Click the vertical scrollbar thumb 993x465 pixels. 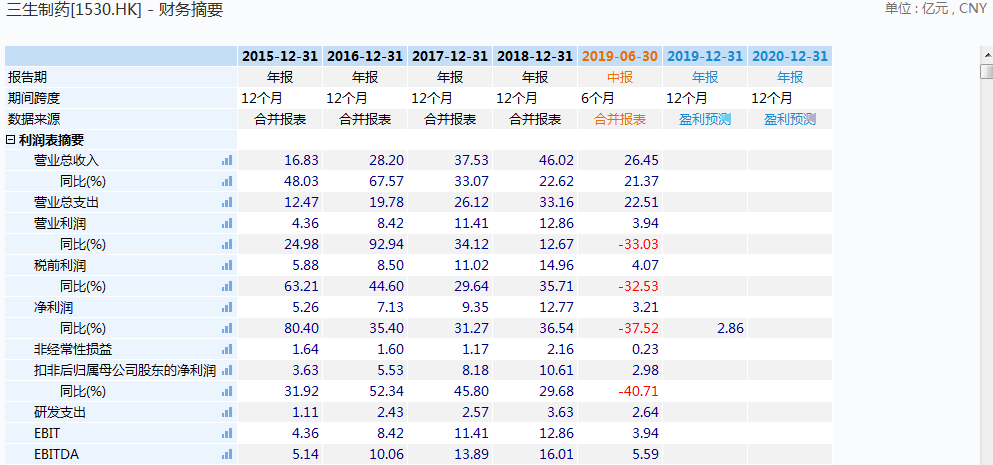point(987,71)
